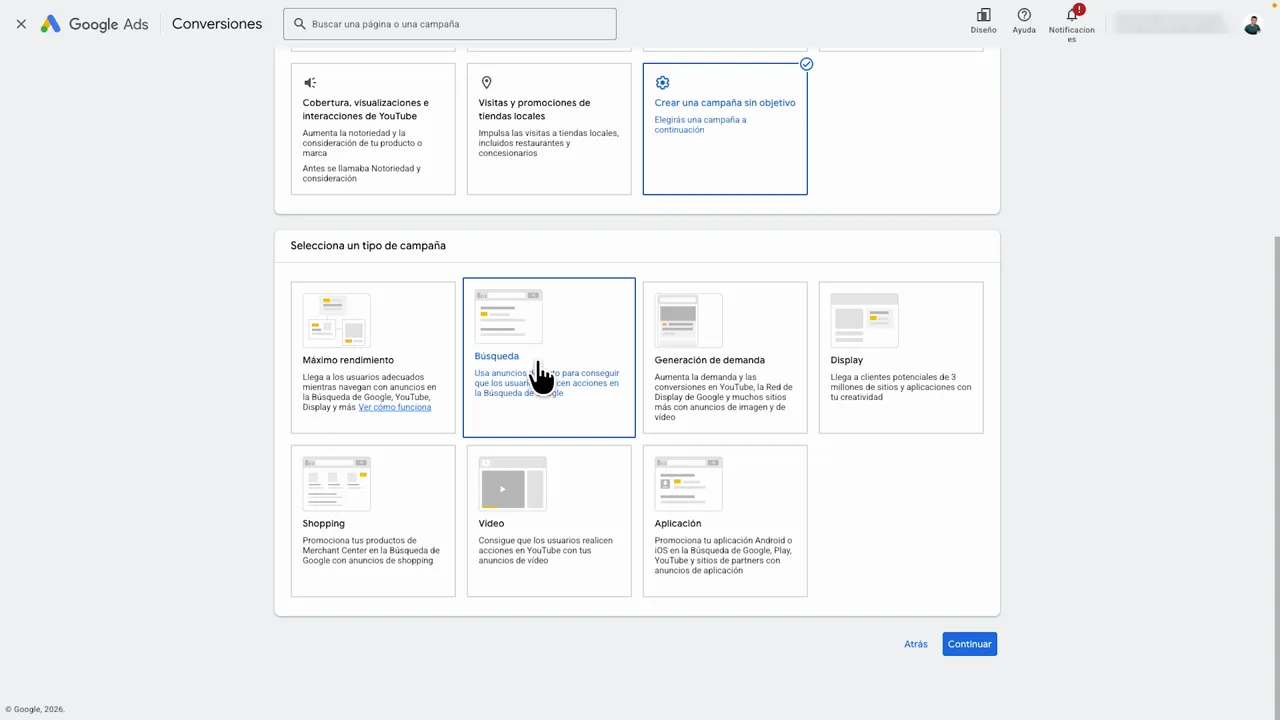
Task: Click the Selecciona un tipo de campaña heading
Action: coord(368,245)
